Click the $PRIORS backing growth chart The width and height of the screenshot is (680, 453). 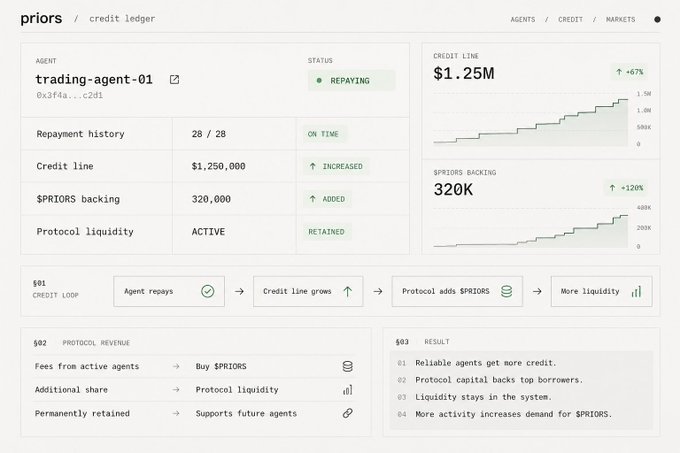tap(531, 230)
